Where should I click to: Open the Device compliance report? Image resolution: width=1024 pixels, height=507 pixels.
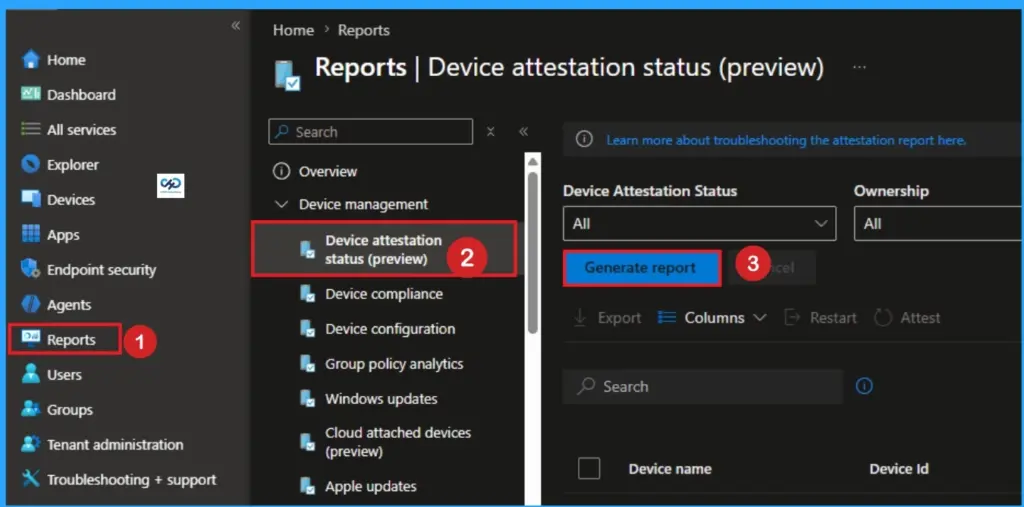point(384,294)
